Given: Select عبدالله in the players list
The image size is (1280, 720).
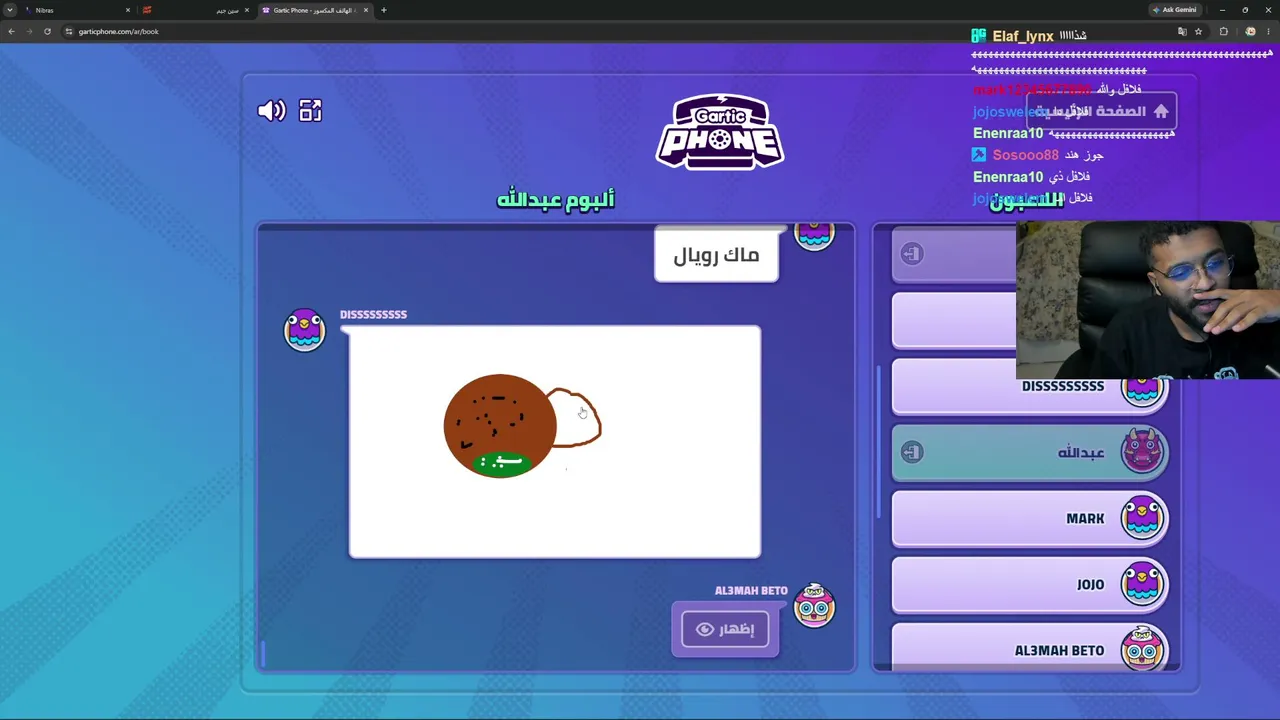Looking at the screenshot, I should point(1030,452).
